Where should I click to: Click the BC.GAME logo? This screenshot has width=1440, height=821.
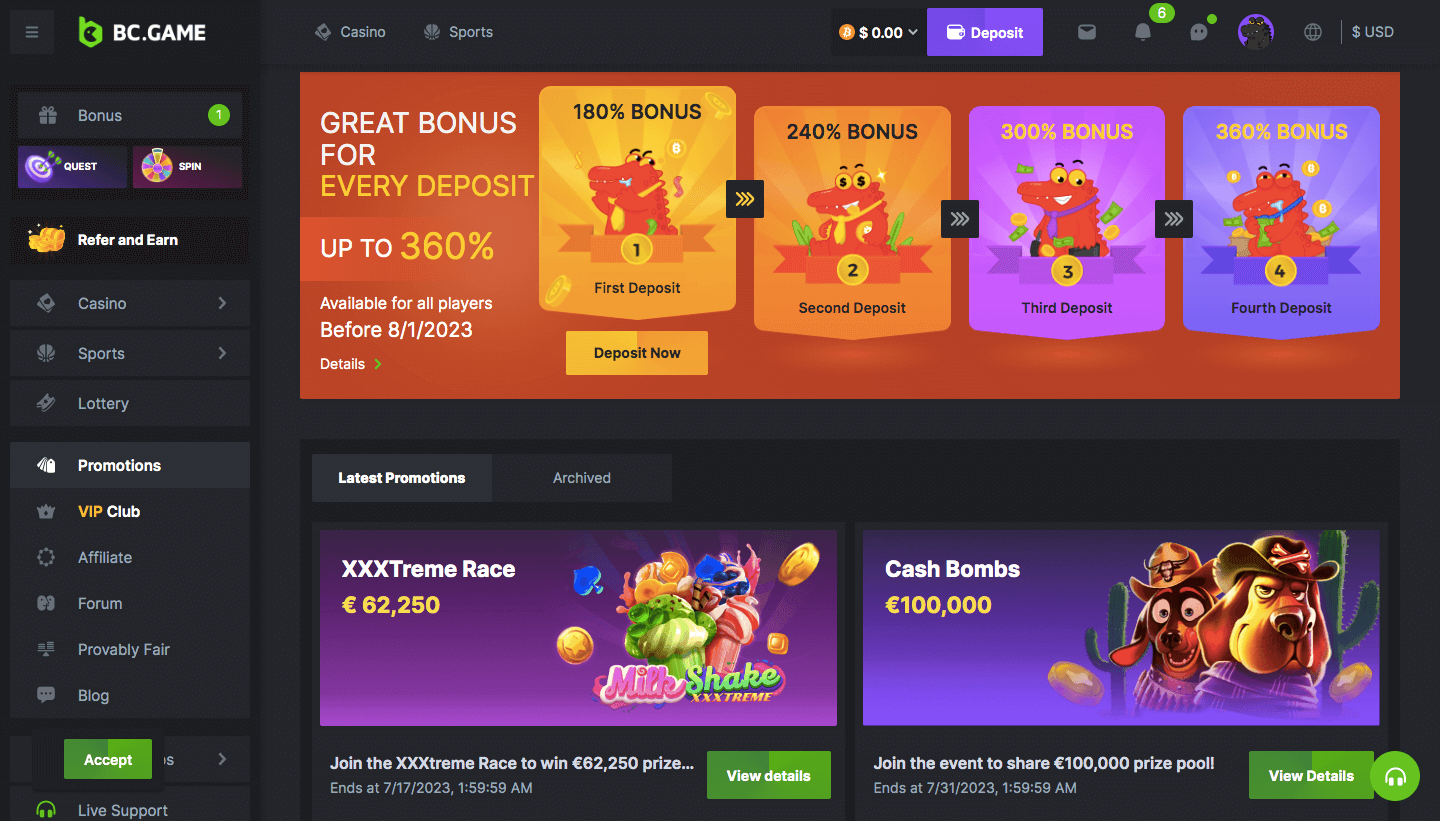(x=142, y=32)
